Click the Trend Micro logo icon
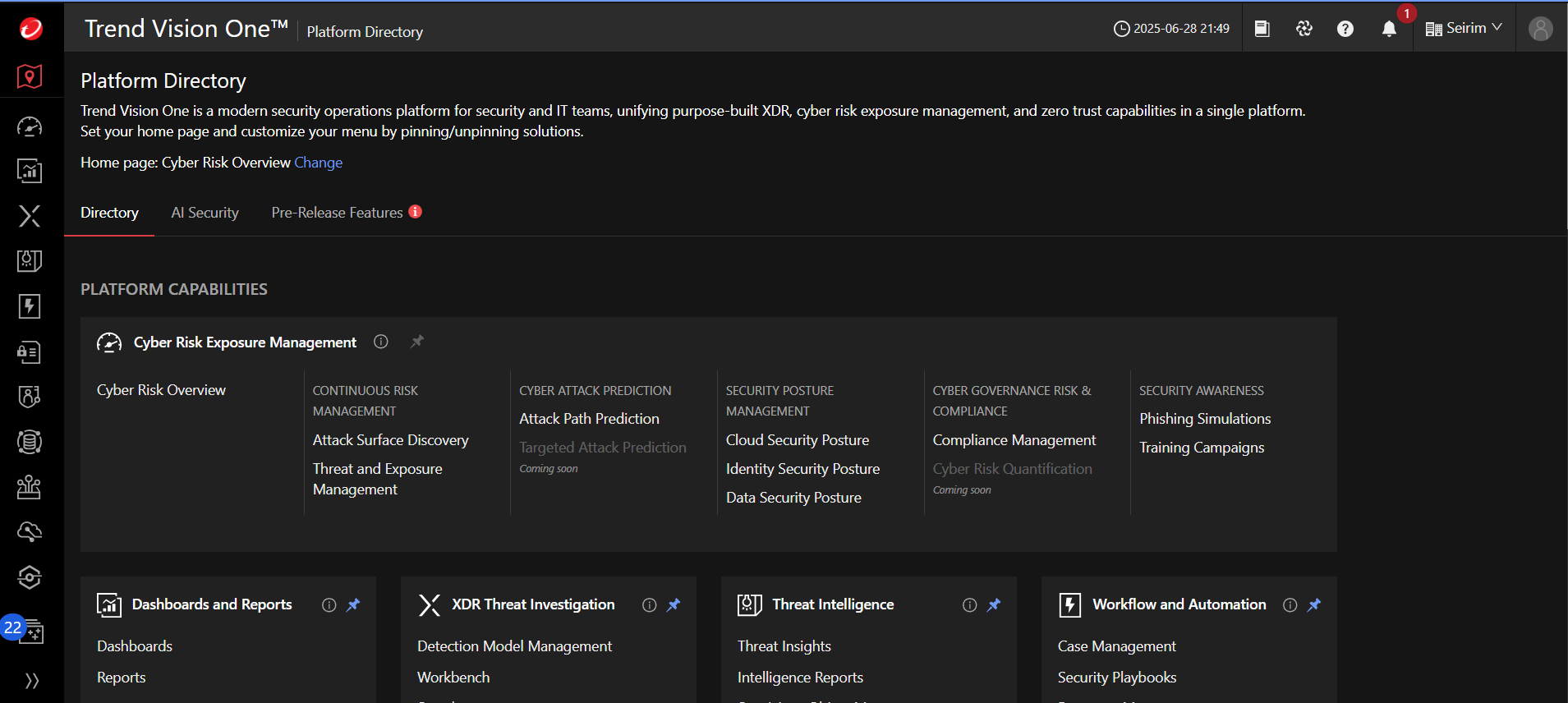The image size is (1568, 703). pyautogui.click(x=31, y=29)
